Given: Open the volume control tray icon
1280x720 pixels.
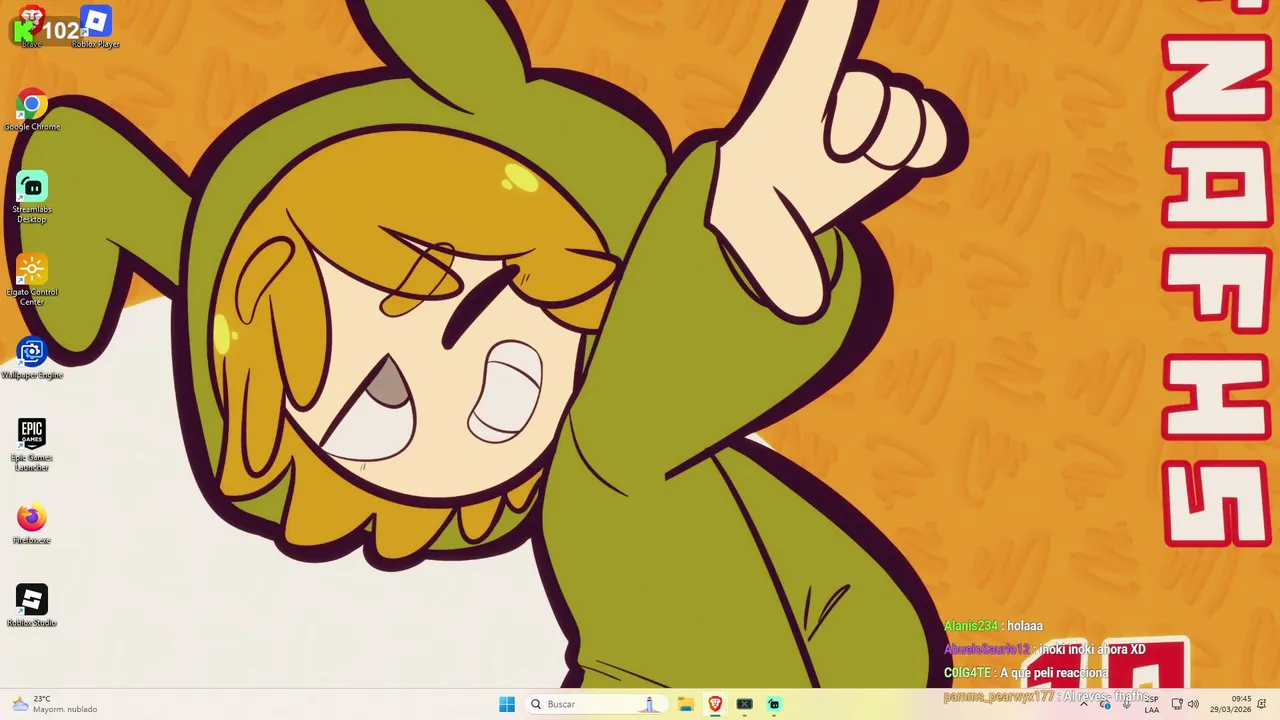Looking at the screenshot, I should [1193, 704].
